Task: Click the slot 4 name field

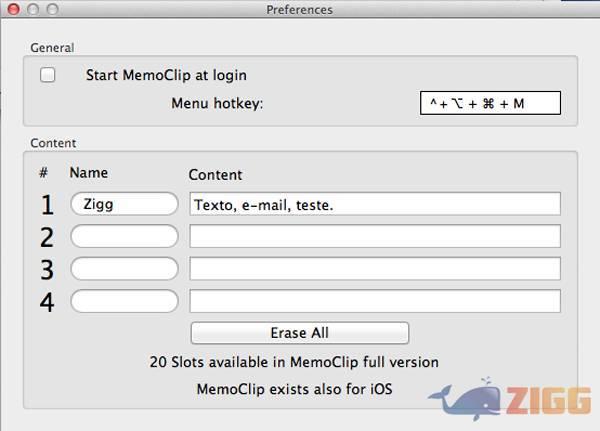Action: 124,301
